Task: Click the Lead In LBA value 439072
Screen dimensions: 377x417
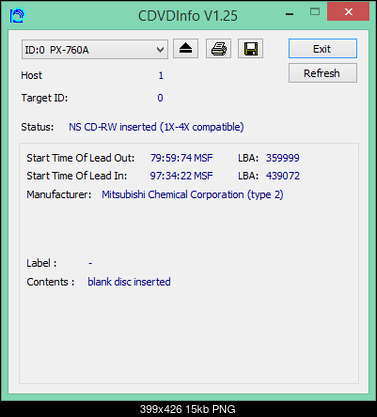Action: click(x=283, y=176)
